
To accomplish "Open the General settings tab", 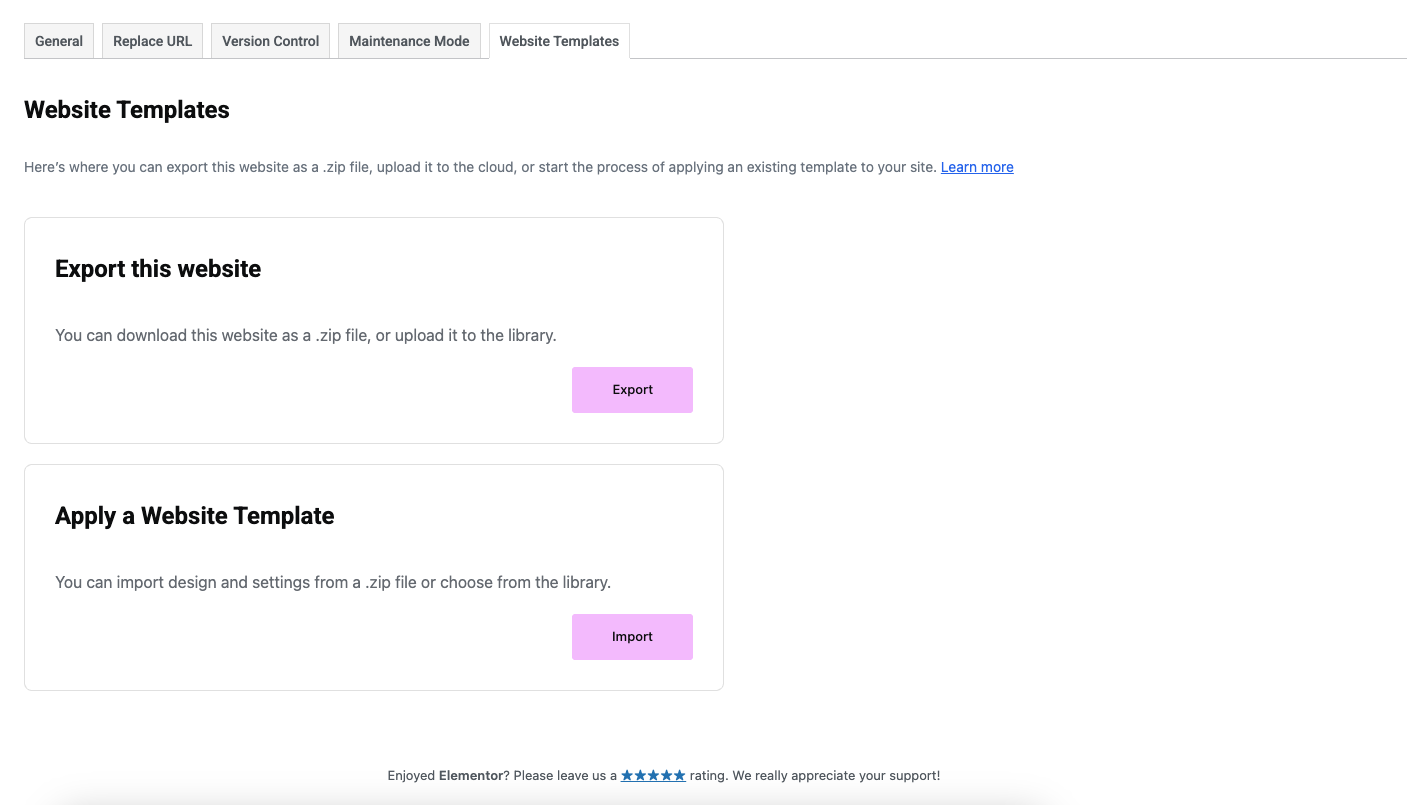I will [59, 41].
